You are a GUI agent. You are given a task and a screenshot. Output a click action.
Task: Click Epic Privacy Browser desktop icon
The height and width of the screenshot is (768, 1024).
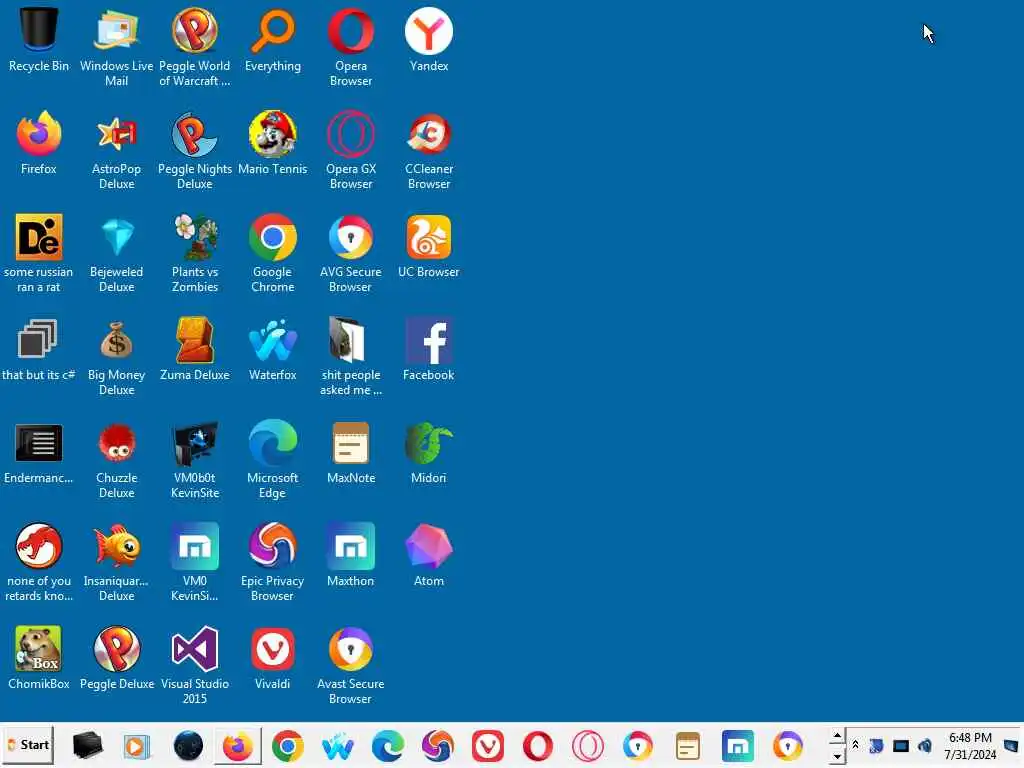click(273, 562)
